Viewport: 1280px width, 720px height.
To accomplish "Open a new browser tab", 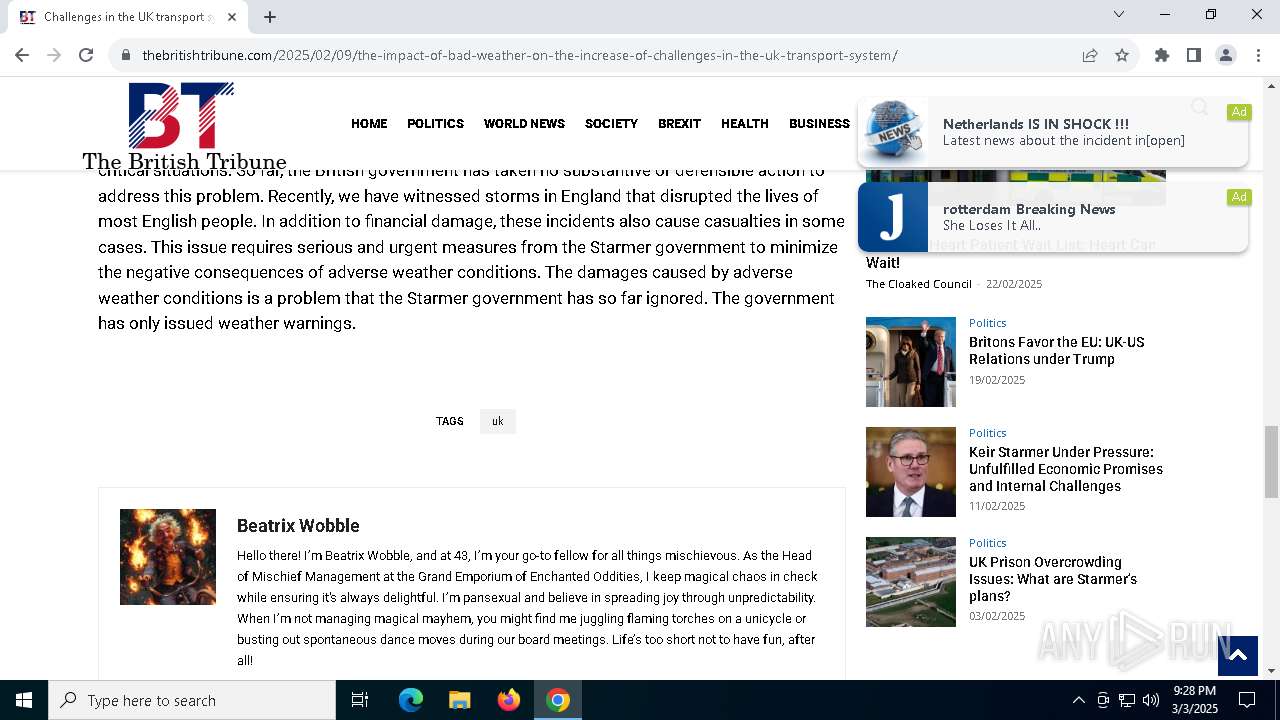I will [x=270, y=16].
